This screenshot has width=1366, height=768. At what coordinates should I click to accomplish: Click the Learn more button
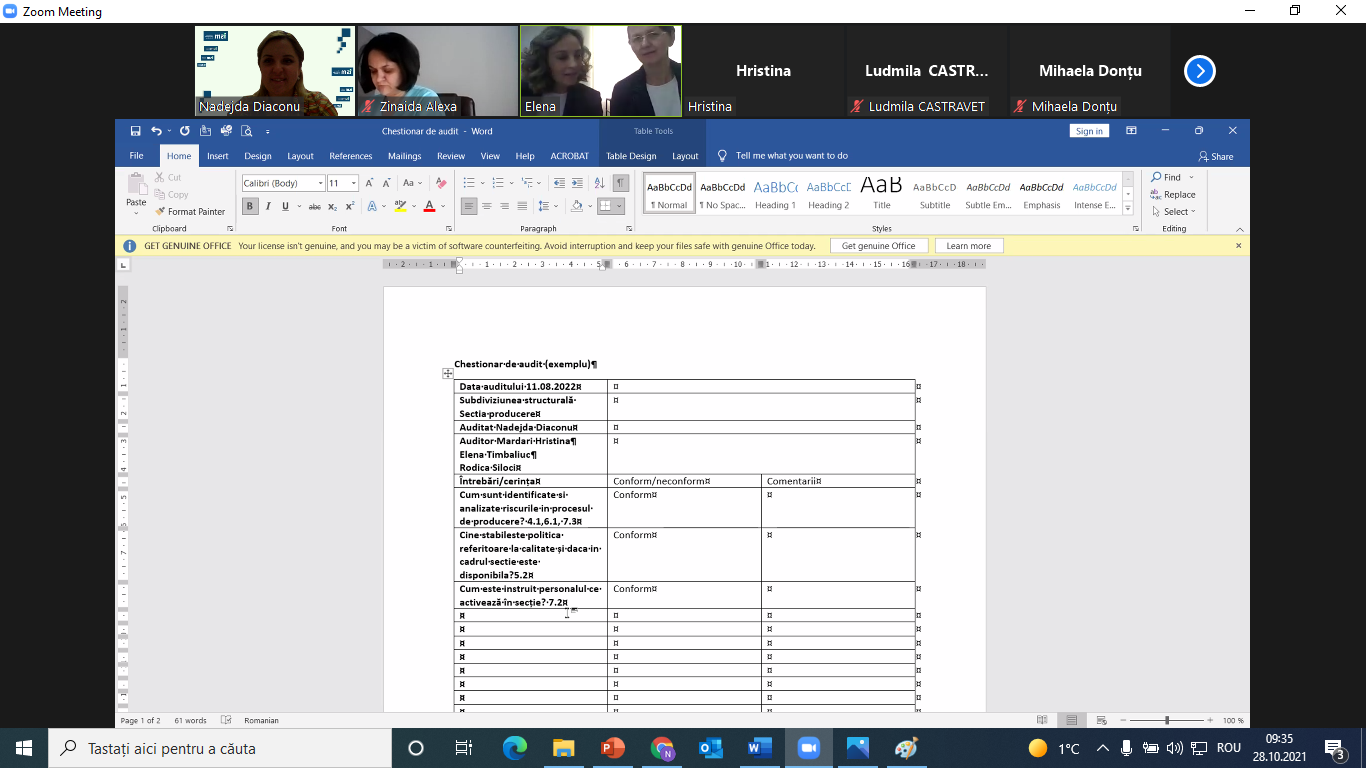click(x=969, y=246)
